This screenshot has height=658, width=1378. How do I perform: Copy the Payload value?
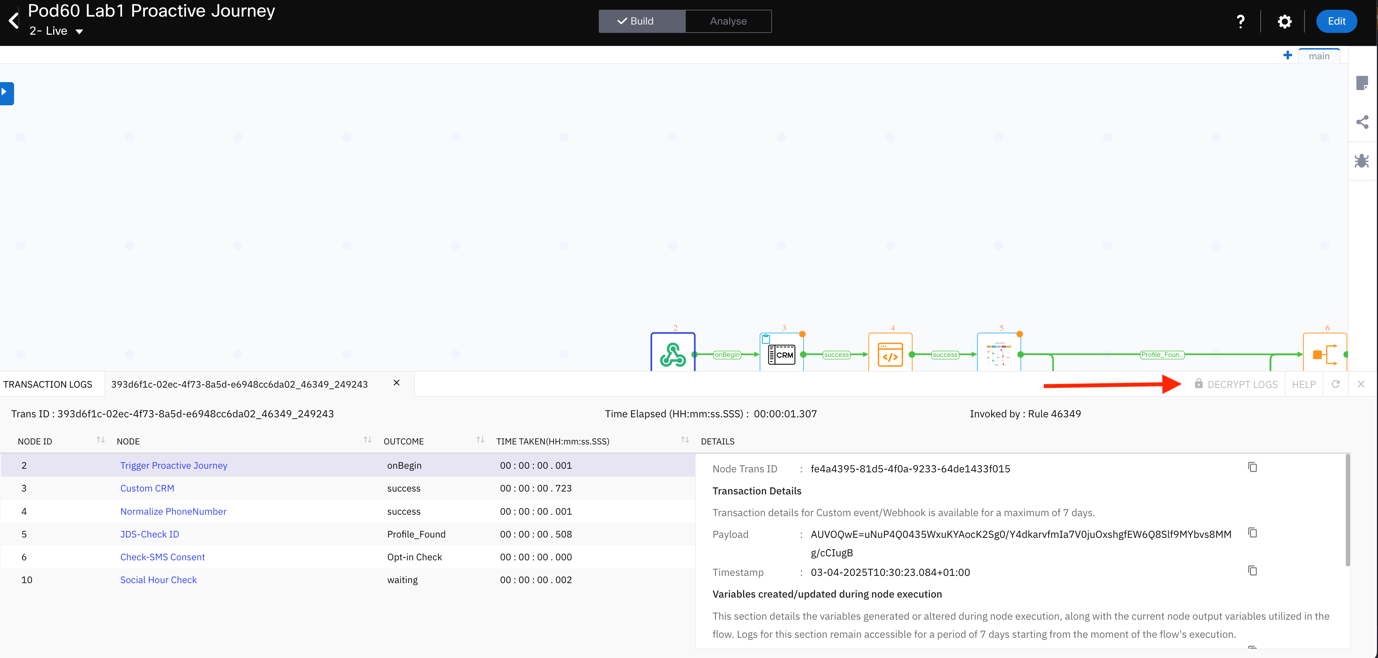1252,533
